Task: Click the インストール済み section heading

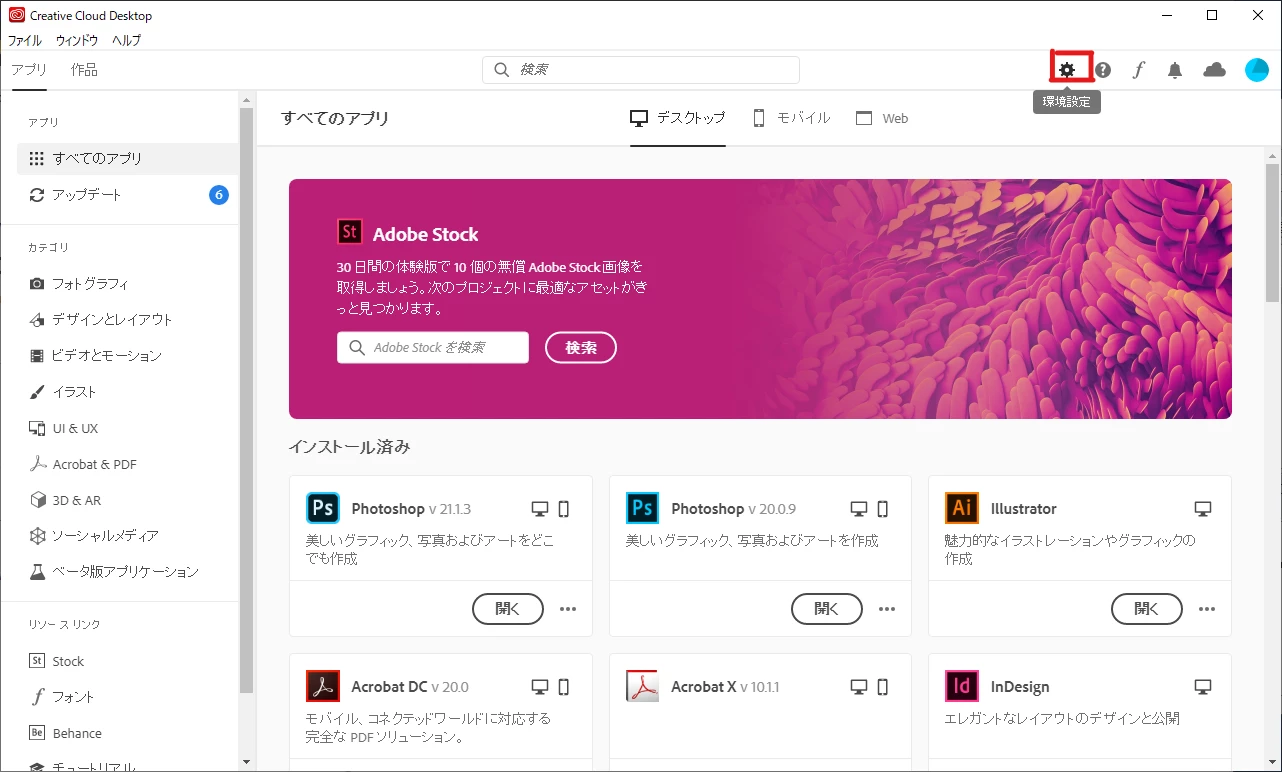Action: tap(349, 447)
